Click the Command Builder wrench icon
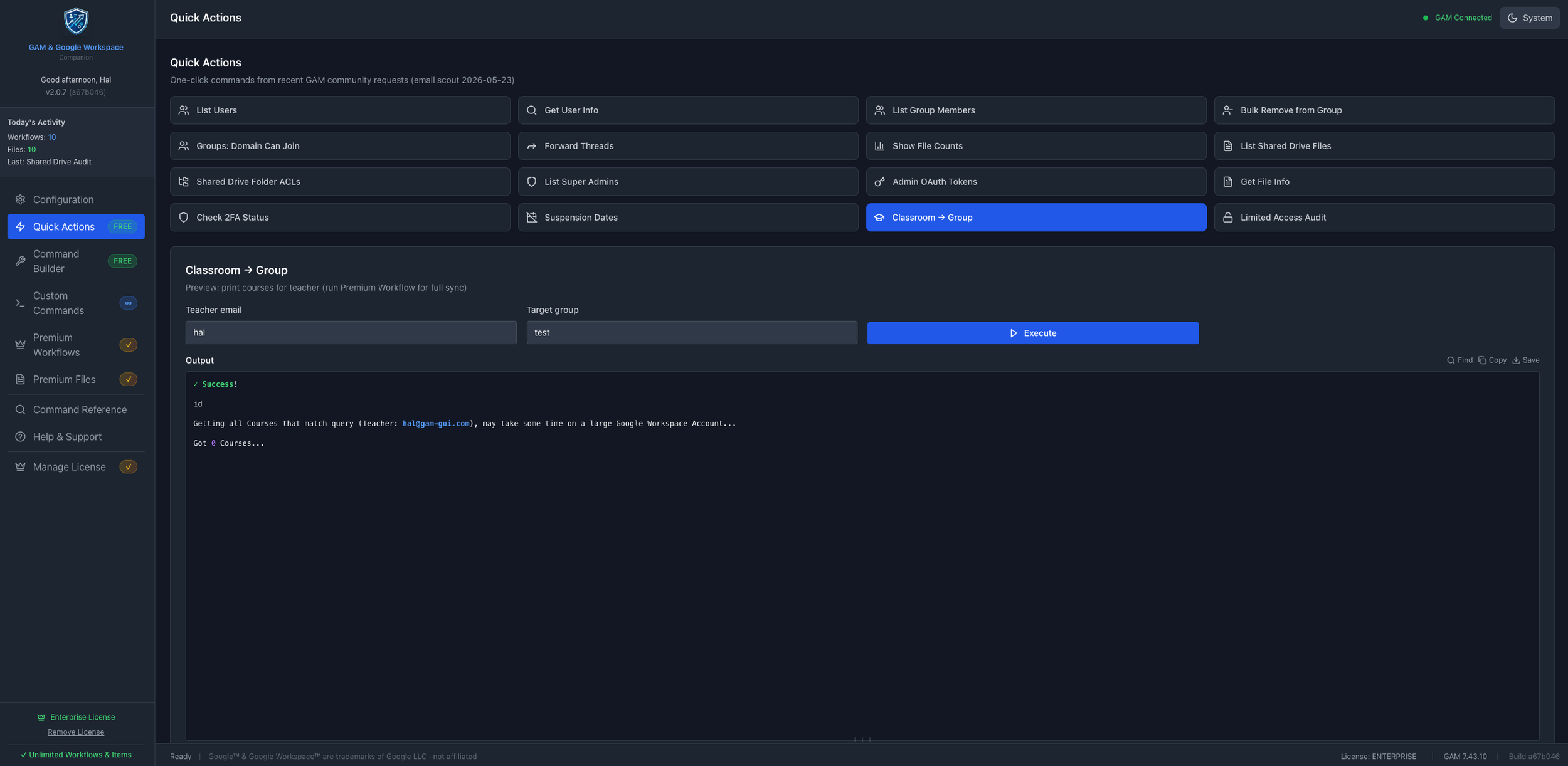Screen dimensions: 1568x766 [20, 261]
